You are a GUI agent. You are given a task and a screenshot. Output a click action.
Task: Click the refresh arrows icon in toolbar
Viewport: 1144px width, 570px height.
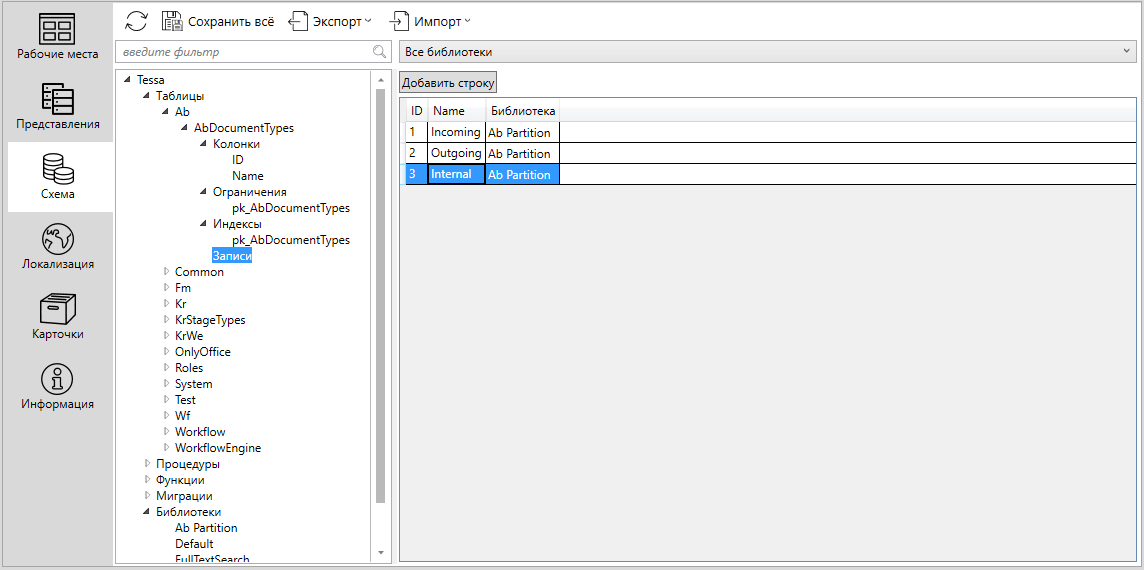[137, 21]
